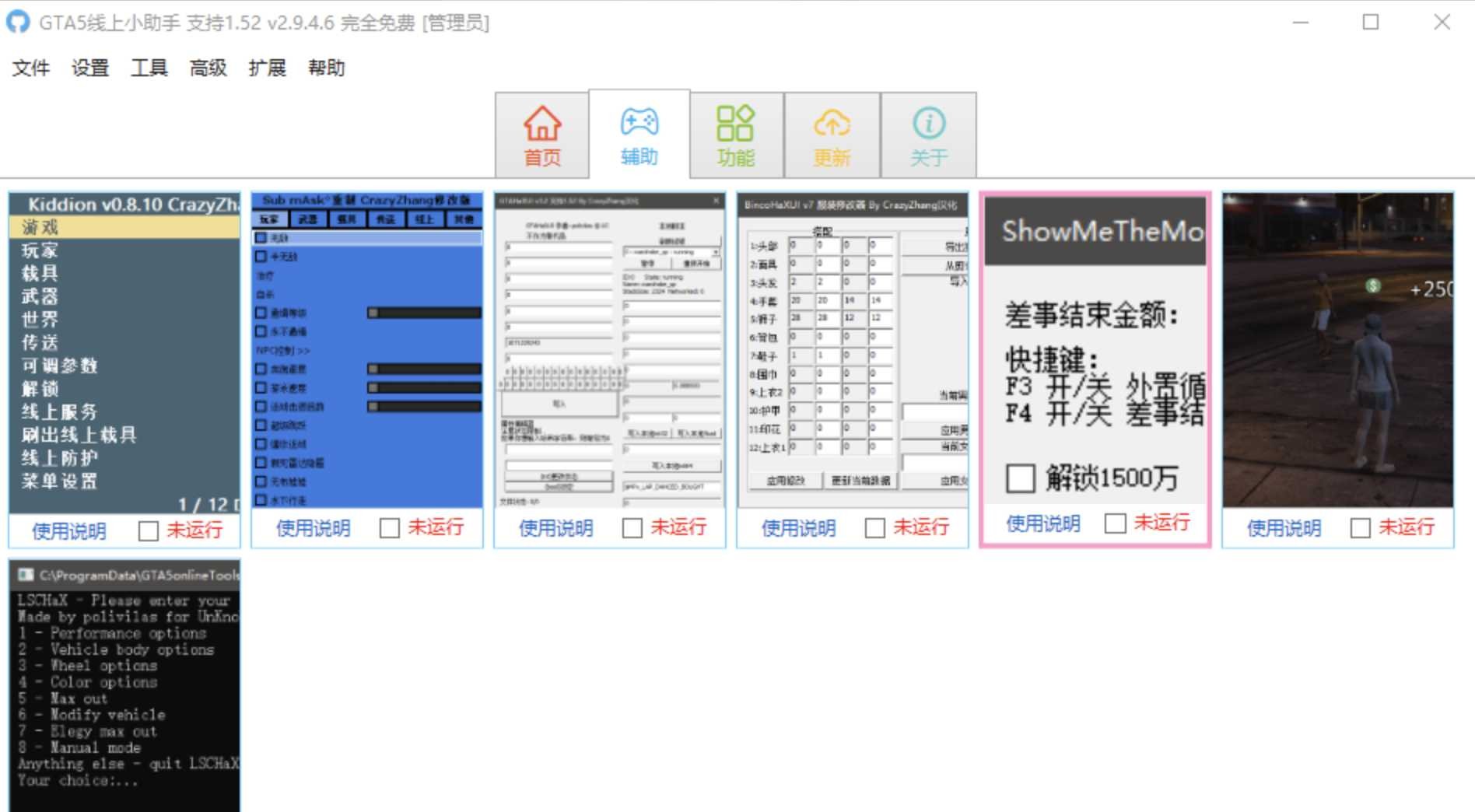Open 使用说明 under the Sub mAsk card

313,528
